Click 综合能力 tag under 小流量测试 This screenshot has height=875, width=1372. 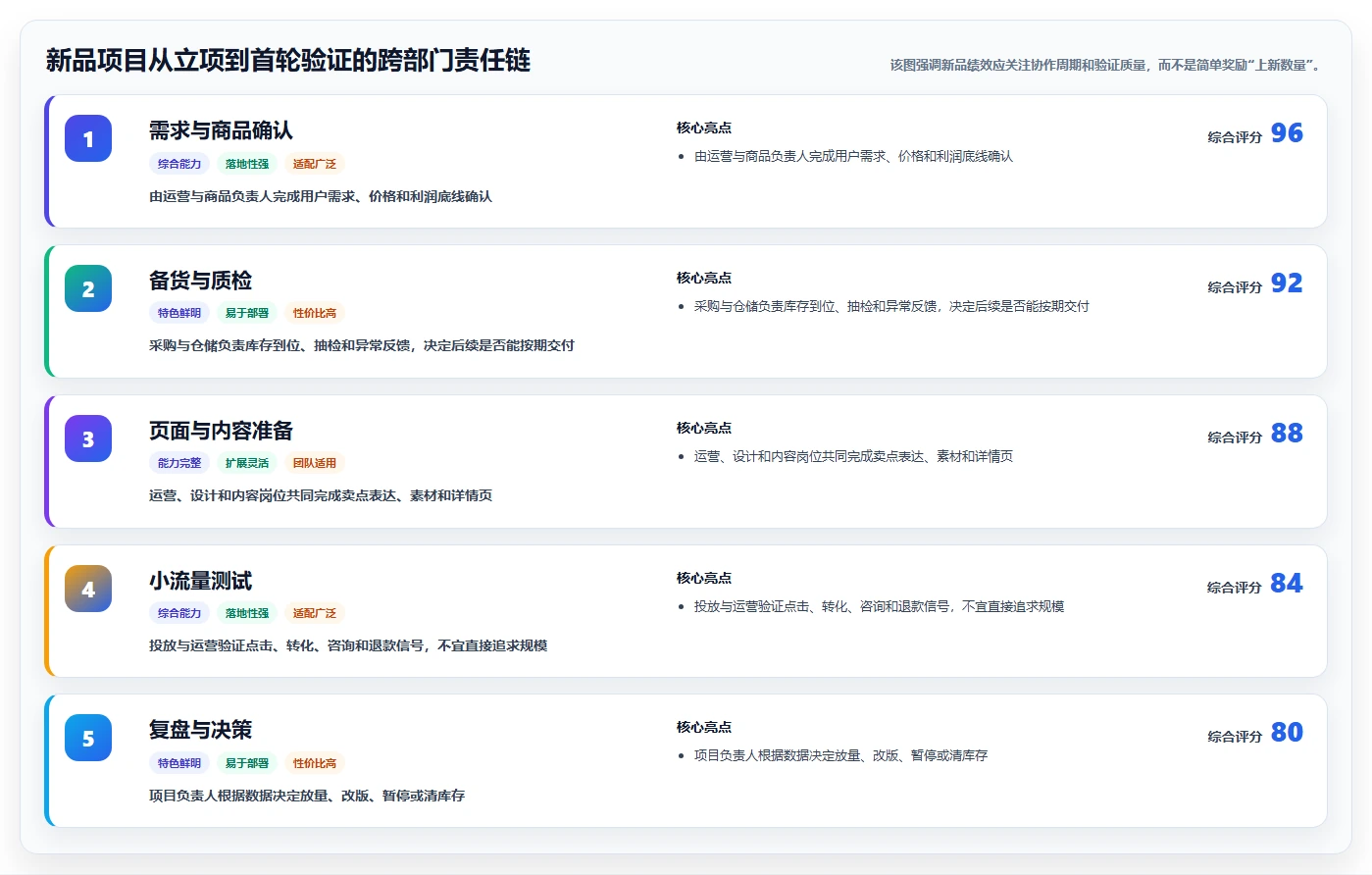coord(179,613)
